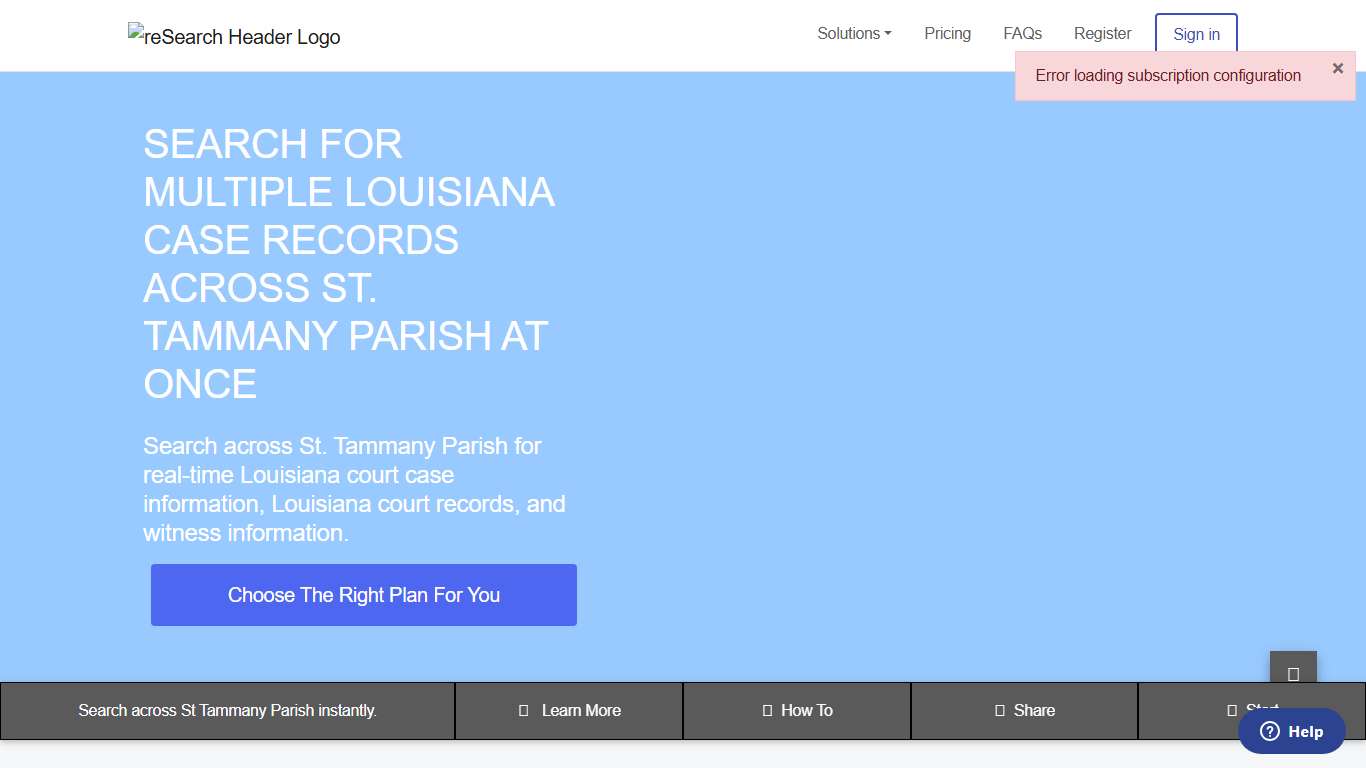This screenshot has width=1366, height=768.
Task: Click the How To icon in bottom bar
Action: tap(766, 710)
